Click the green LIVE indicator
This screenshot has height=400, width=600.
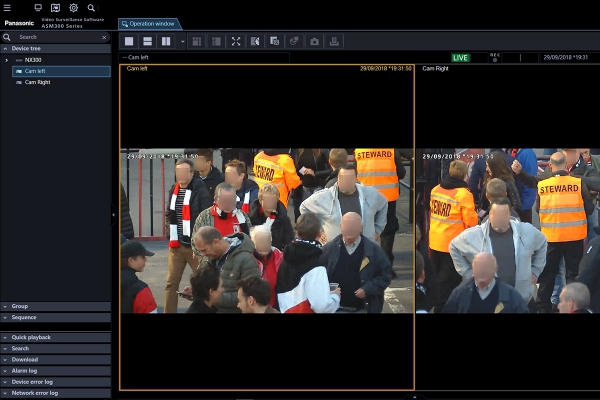(460, 58)
